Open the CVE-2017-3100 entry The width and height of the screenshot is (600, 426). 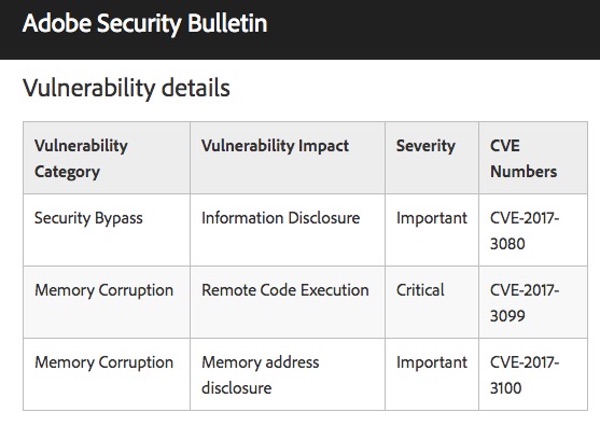click(x=525, y=374)
